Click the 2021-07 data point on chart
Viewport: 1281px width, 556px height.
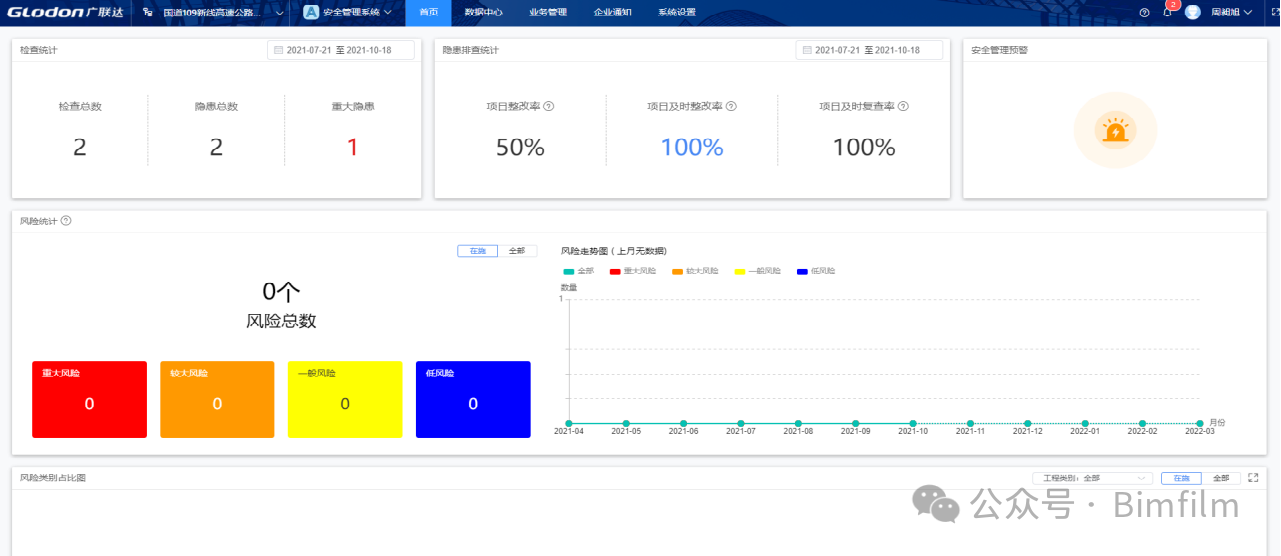(x=741, y=424)
